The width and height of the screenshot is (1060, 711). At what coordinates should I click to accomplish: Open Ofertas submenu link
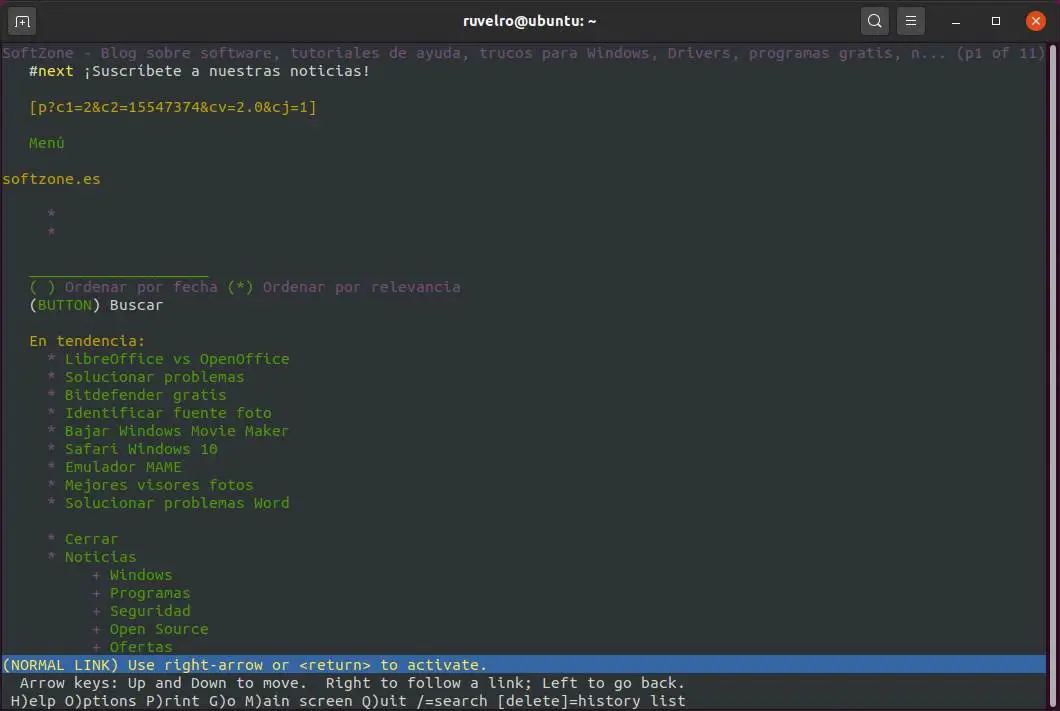pyautogui.click(x=141, y=647)
